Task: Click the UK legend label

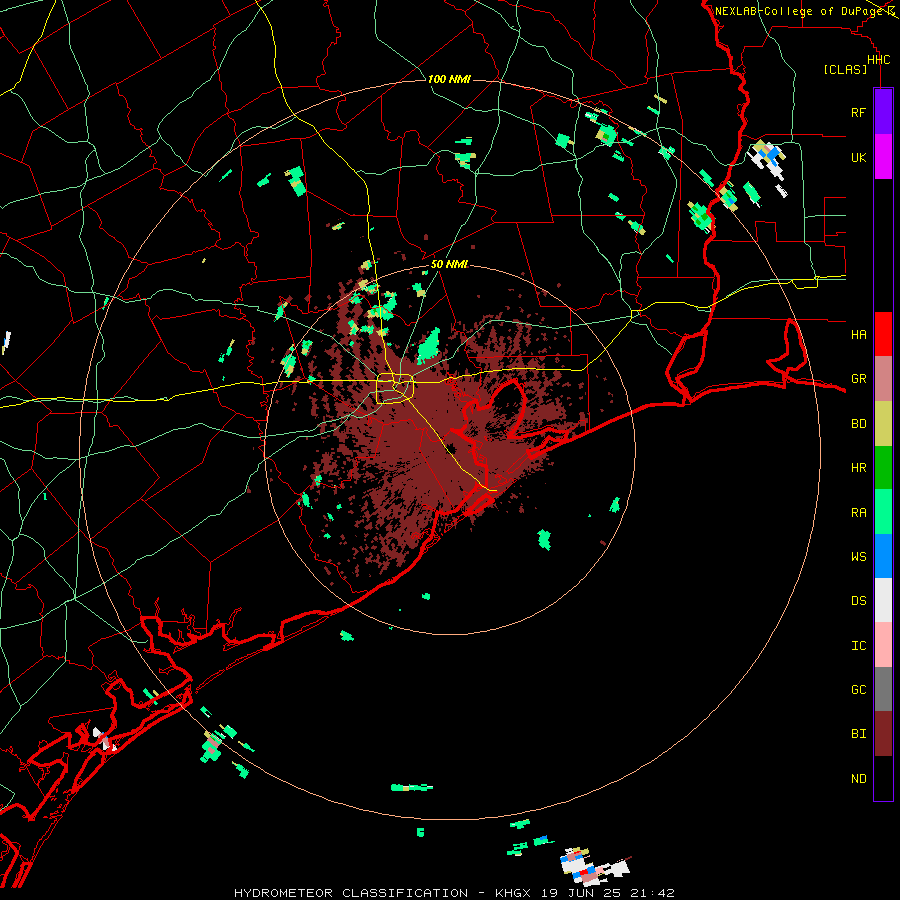Action: (x=858, y=157)
